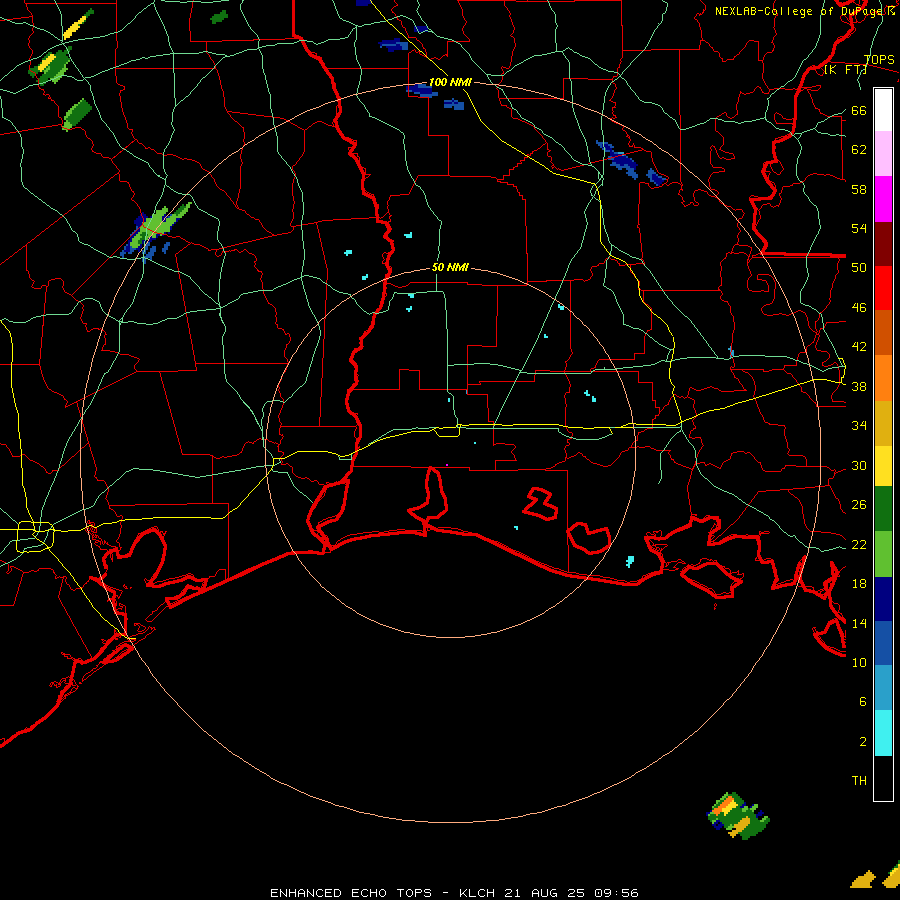Click the green echo cluster on the 100 NMI ring
This screenshot has height=900, width=900.
click(157, 230)
